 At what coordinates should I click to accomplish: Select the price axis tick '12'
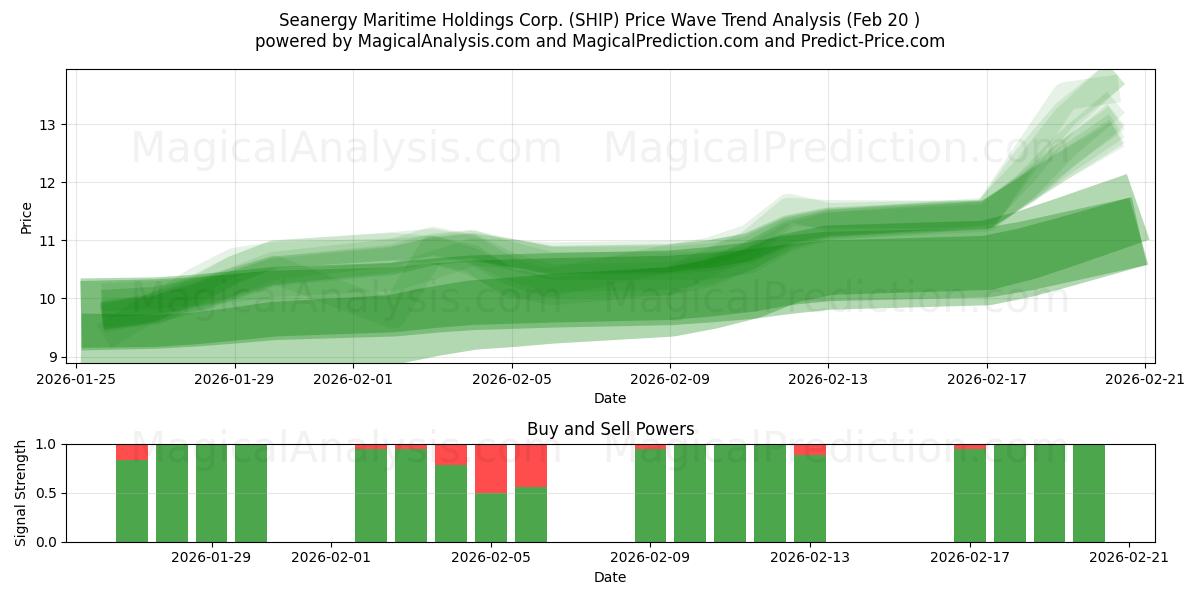click(x=49, y=183)
